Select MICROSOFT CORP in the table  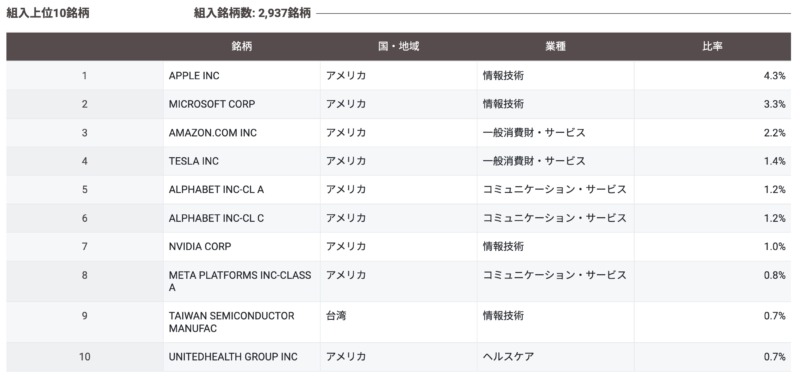(x=212, y=104)
